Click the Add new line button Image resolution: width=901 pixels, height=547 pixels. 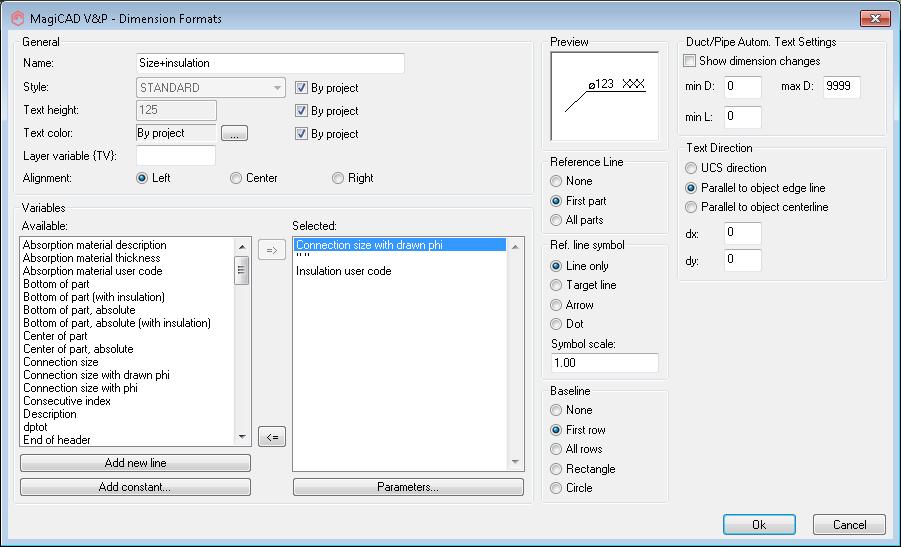136,463
